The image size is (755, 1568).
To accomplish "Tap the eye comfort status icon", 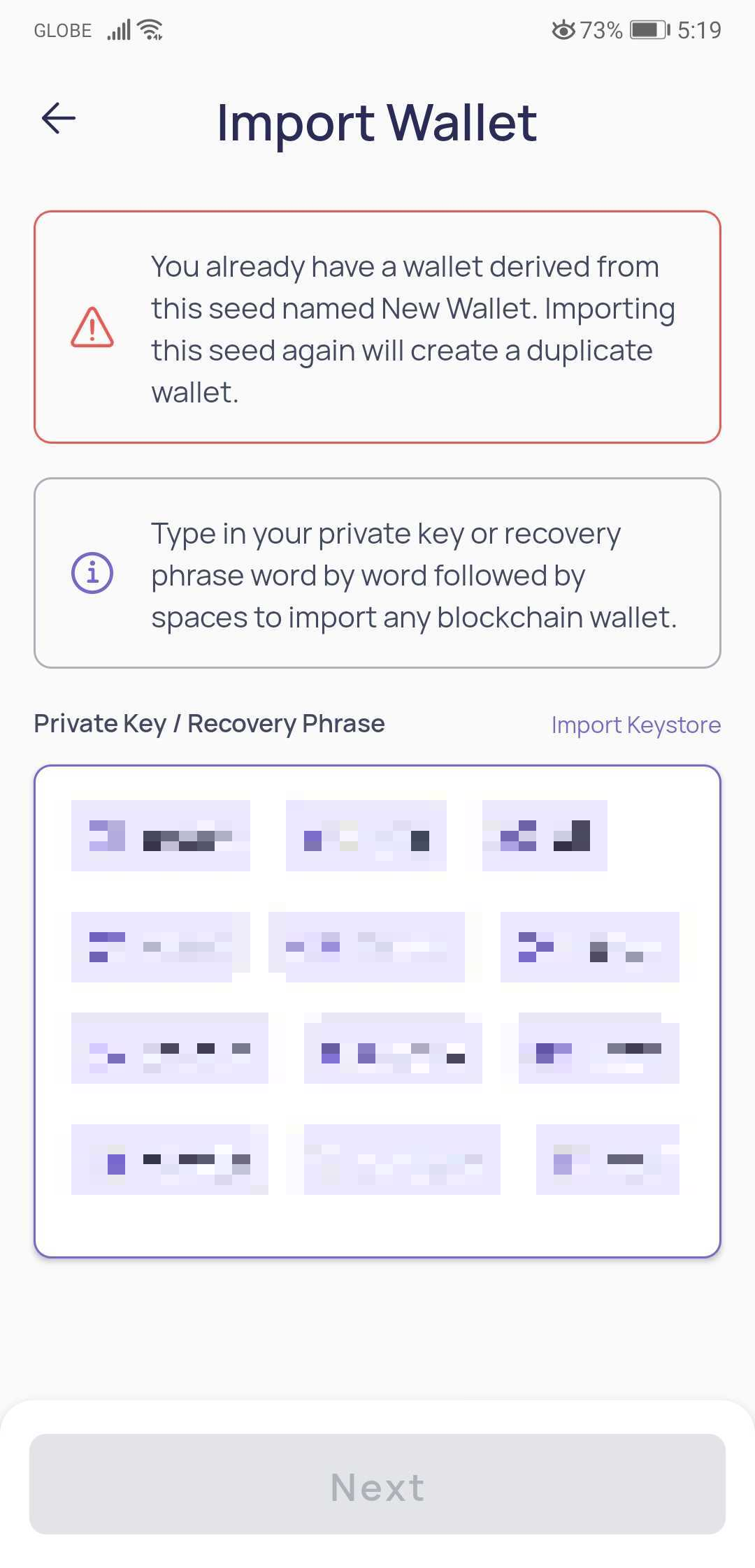I will (x=563, y=30).
